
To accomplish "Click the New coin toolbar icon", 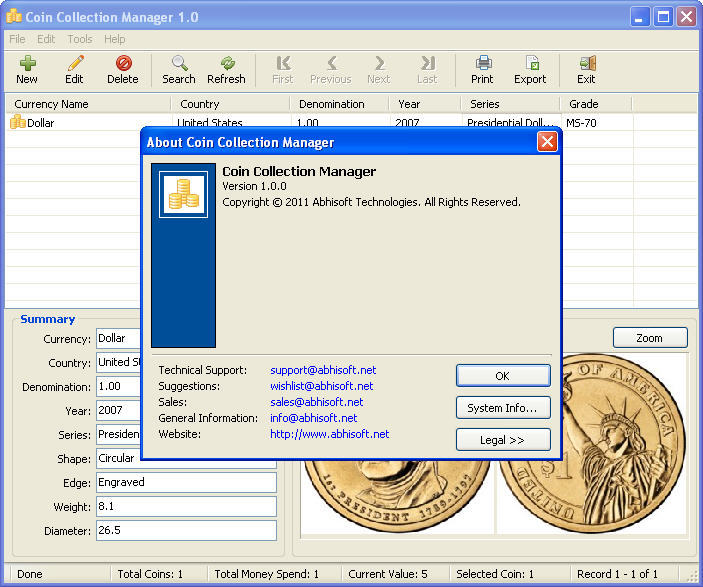I will (x=27, y=63).
